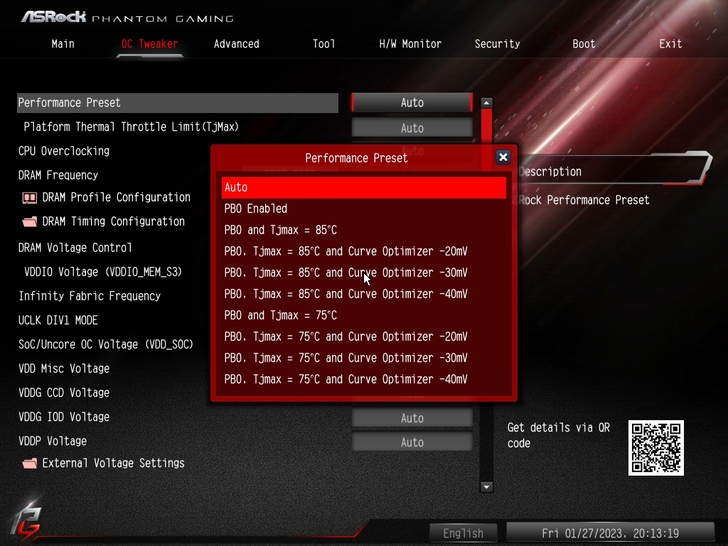Select the Auto preset option
The image size is (728, 546).
pyautogui.click(x=364, y=188)
